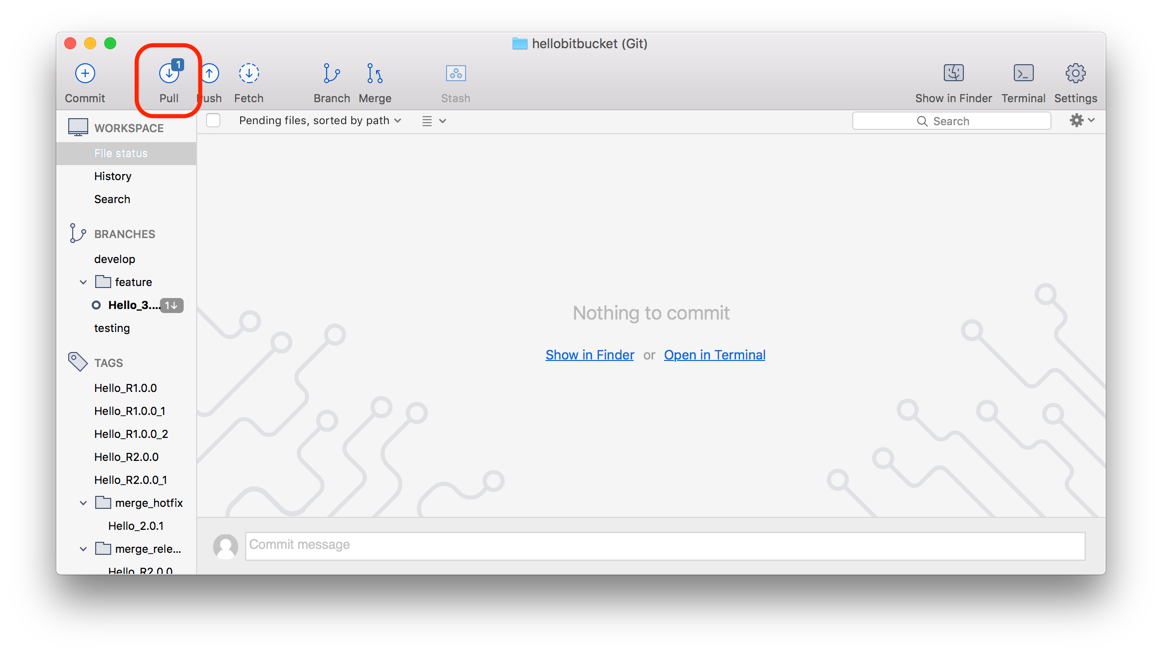This screenshot has height=655, width=1162.
Task: Click the Stash toolbar icon
Action: tap(456, 73)
